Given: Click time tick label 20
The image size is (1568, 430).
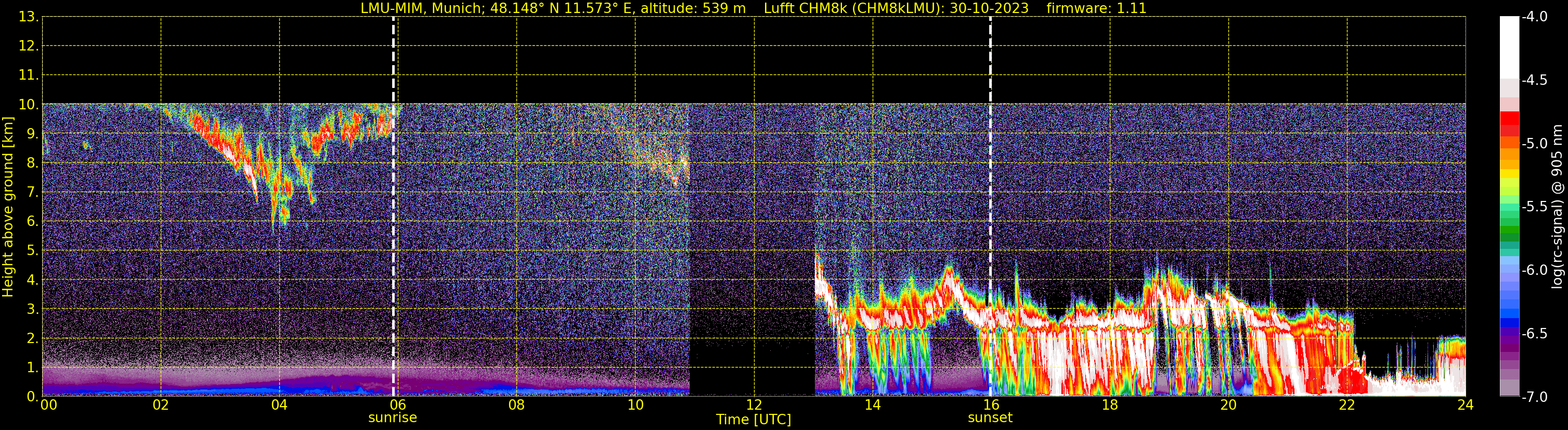Looking at the screenshot, I should 1228,405.
